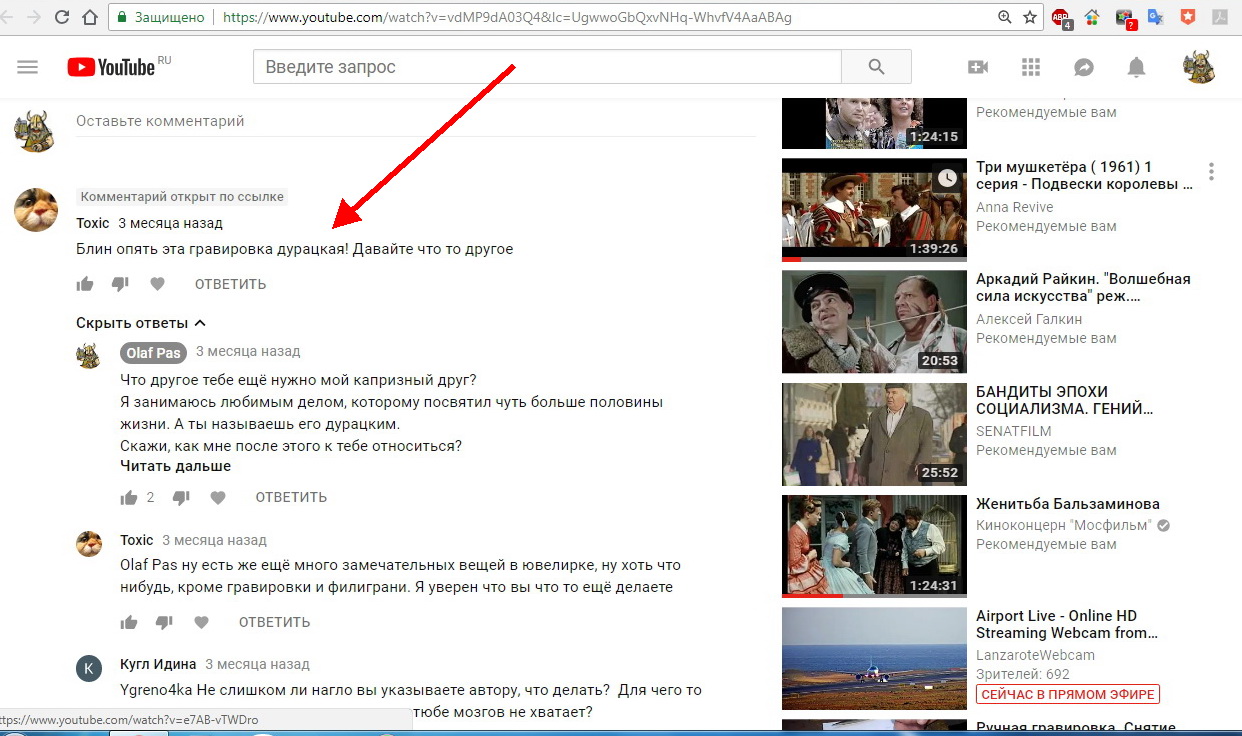The width and height of the screenshot is (1242, 736).
Task: Dislike the second Toxic reply
Action: click(164, 622)
